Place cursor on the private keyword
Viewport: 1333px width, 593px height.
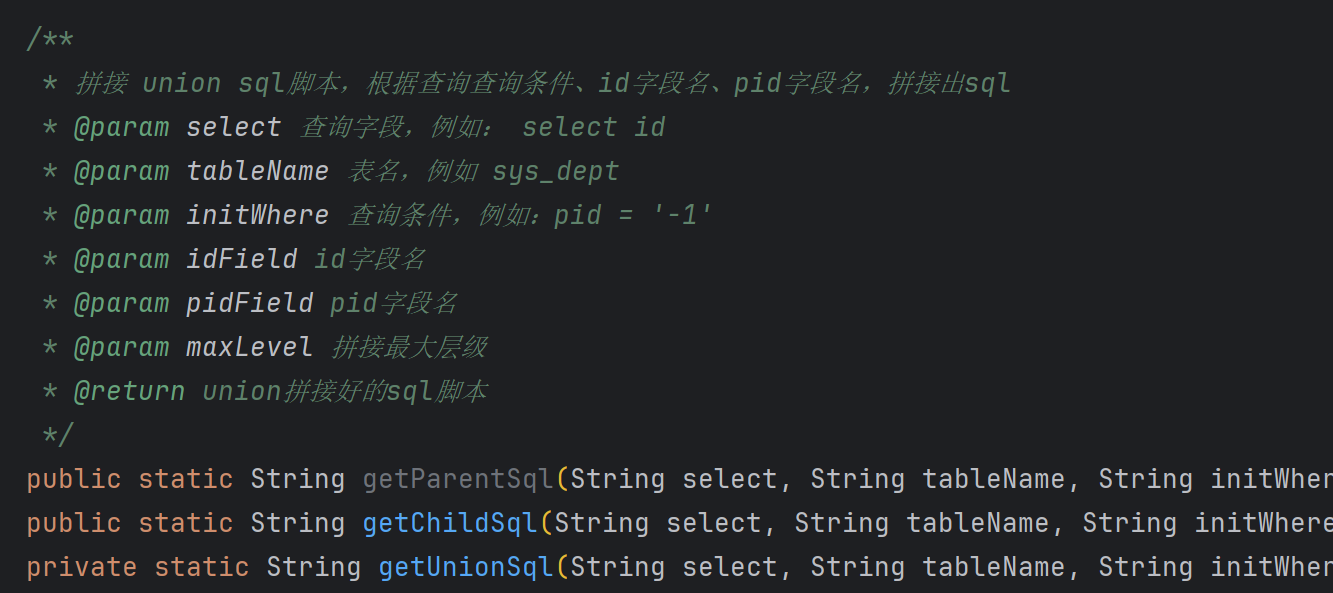click(82, 567)
